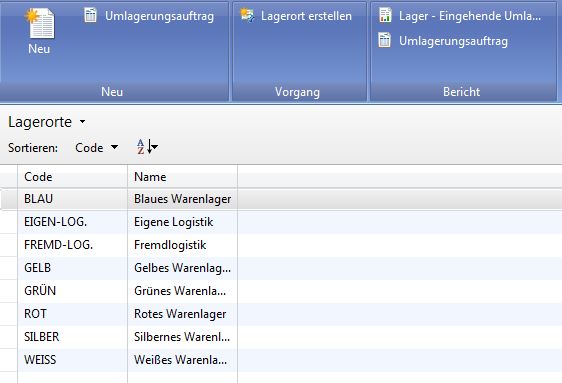Image resolution: width=562 pixels, height=383 pixels.
Task: Expand the Lagerorte title dropdown
Action: tap(82, 122)
